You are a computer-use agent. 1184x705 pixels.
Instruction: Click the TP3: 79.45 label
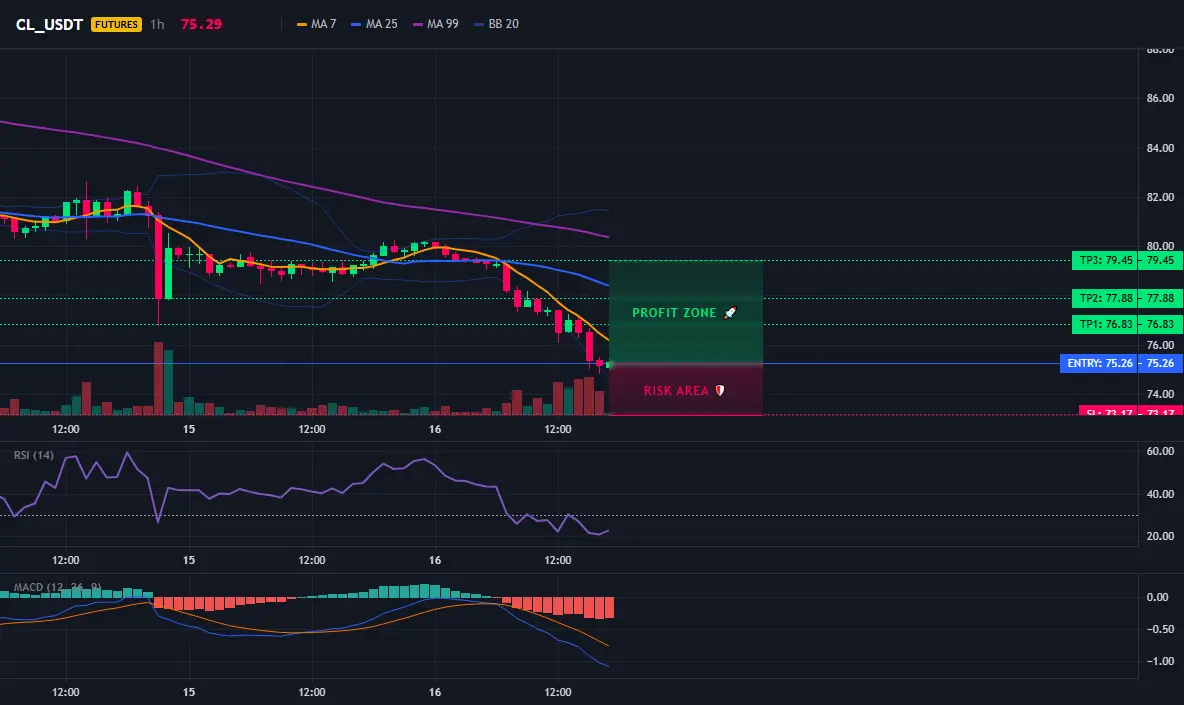[x=1105, y=260]
